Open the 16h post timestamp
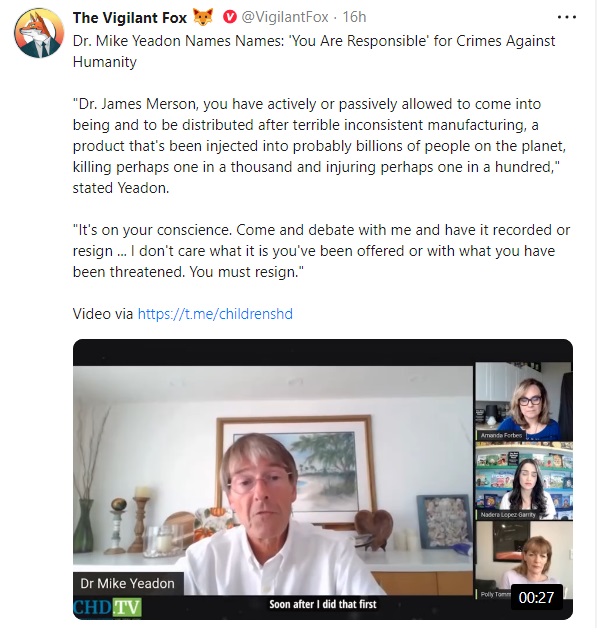This screenshot has height=637, width=597. click(354, 17)
